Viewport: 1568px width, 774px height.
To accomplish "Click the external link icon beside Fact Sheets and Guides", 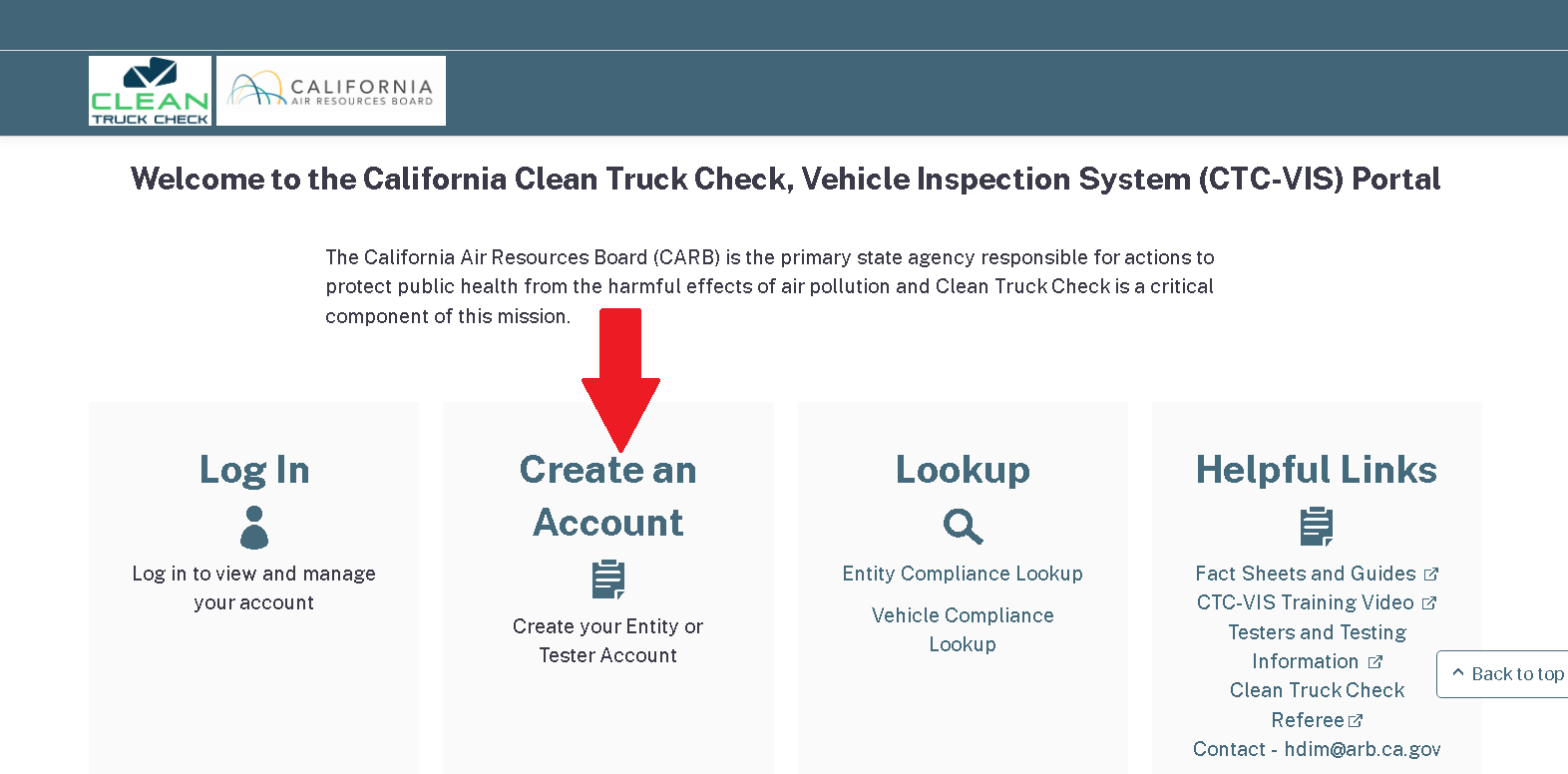I will click(1431, 575).
